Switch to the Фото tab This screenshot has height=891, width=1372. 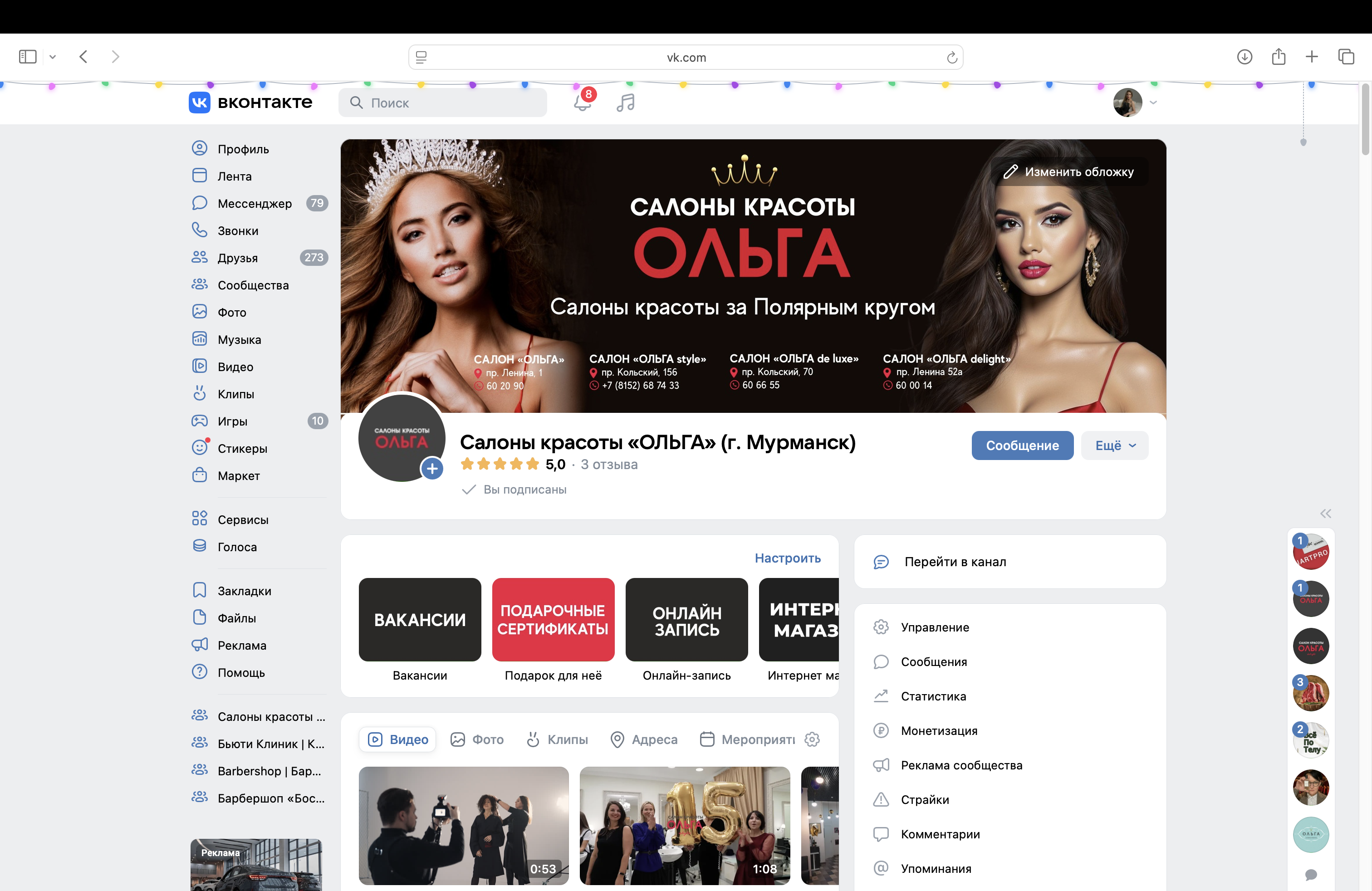click(477, 739)
